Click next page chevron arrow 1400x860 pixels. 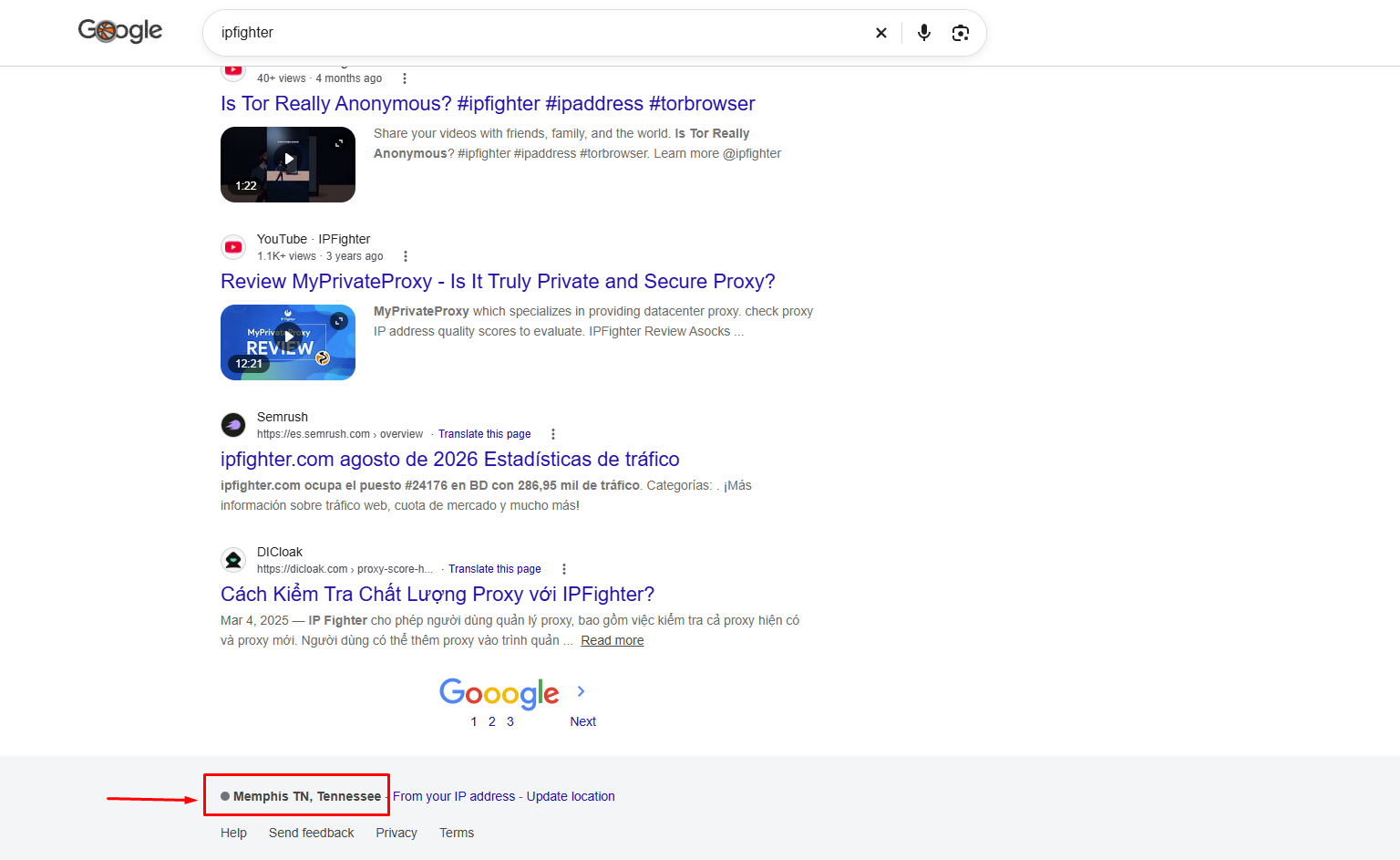pyautogui.click(x=581, y=691)
